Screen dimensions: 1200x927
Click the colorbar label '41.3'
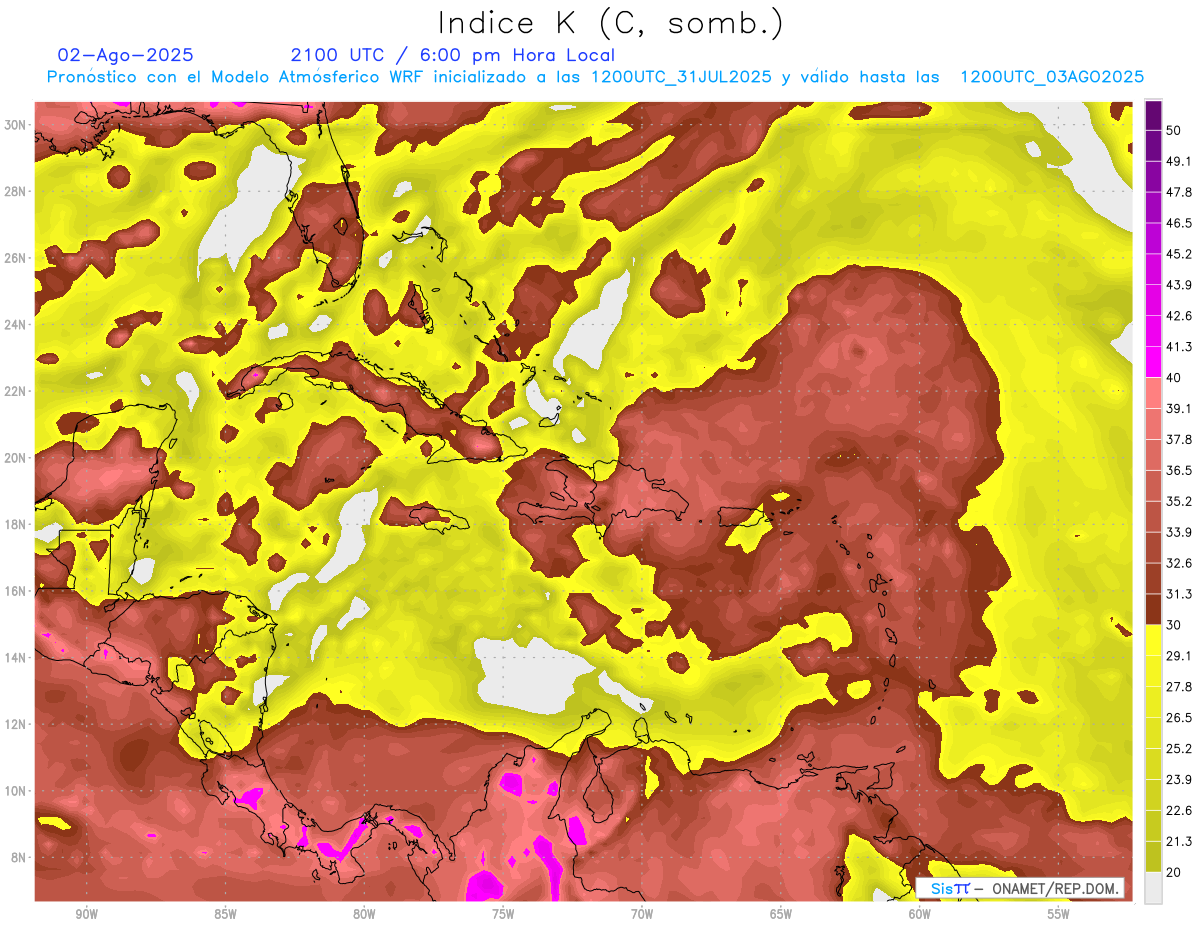click(1179, 347)
